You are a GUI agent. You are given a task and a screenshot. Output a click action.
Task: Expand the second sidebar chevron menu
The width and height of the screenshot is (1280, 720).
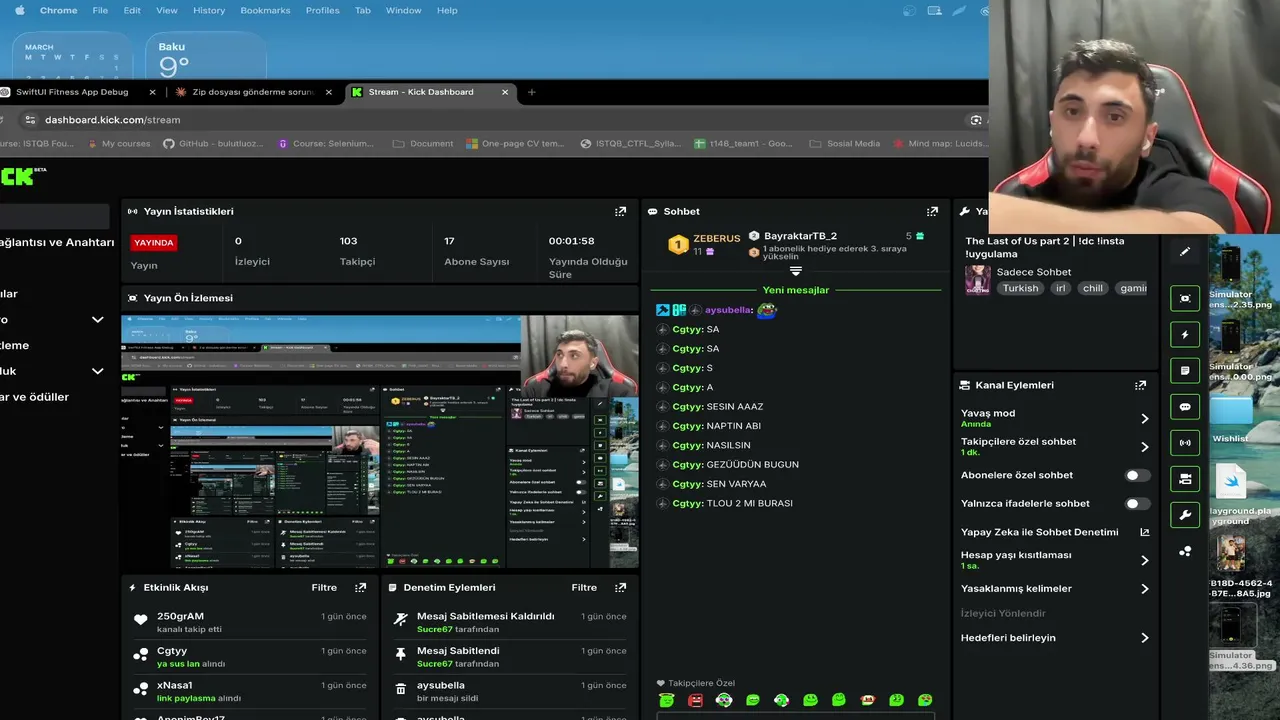(97, 371)
